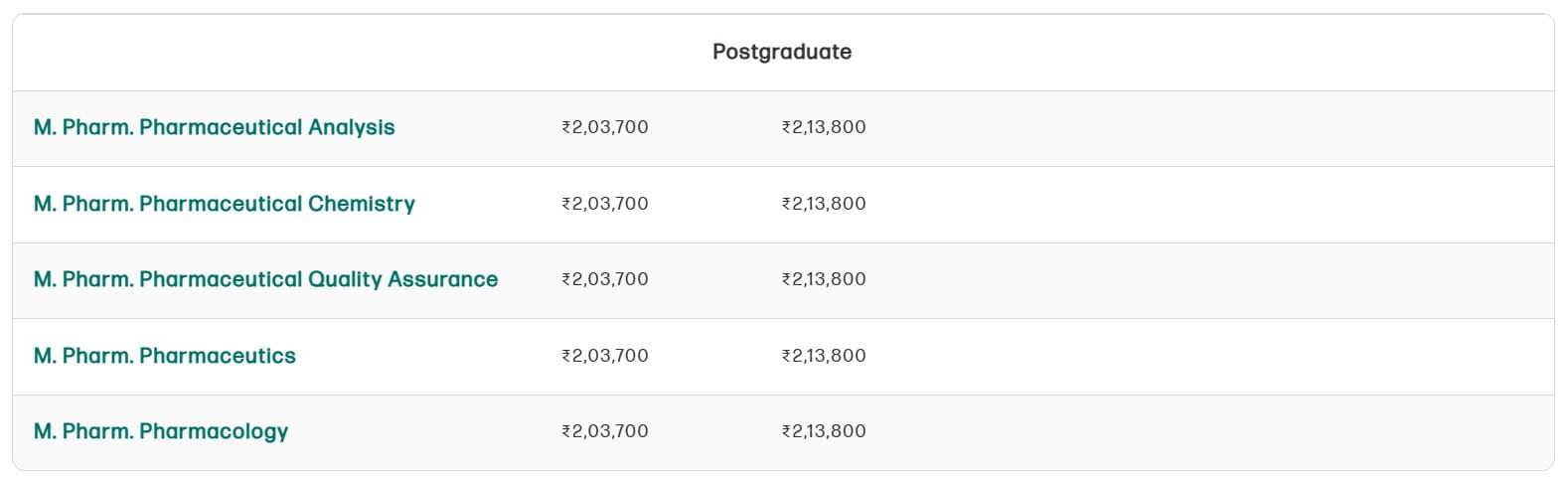Select the entire Pharmaceutical Analysis table row
The image size is (1568, 478).
[x=1192, y=127]
